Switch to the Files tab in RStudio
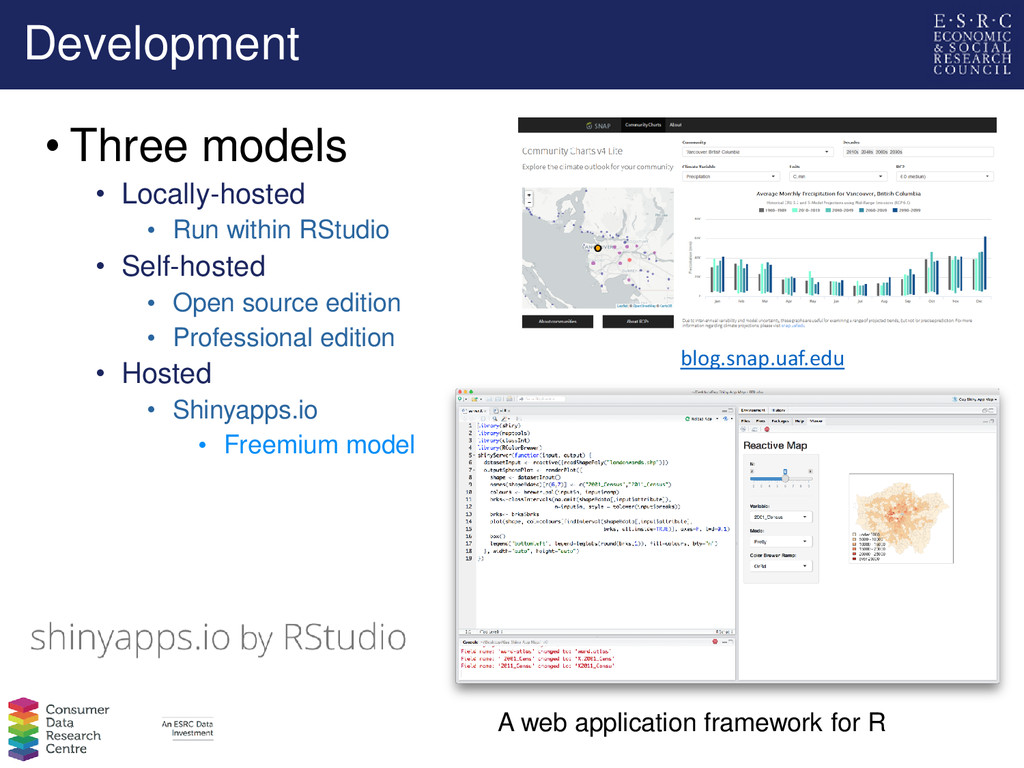Viewport: 1024px width, 768px height. (745, 421)
